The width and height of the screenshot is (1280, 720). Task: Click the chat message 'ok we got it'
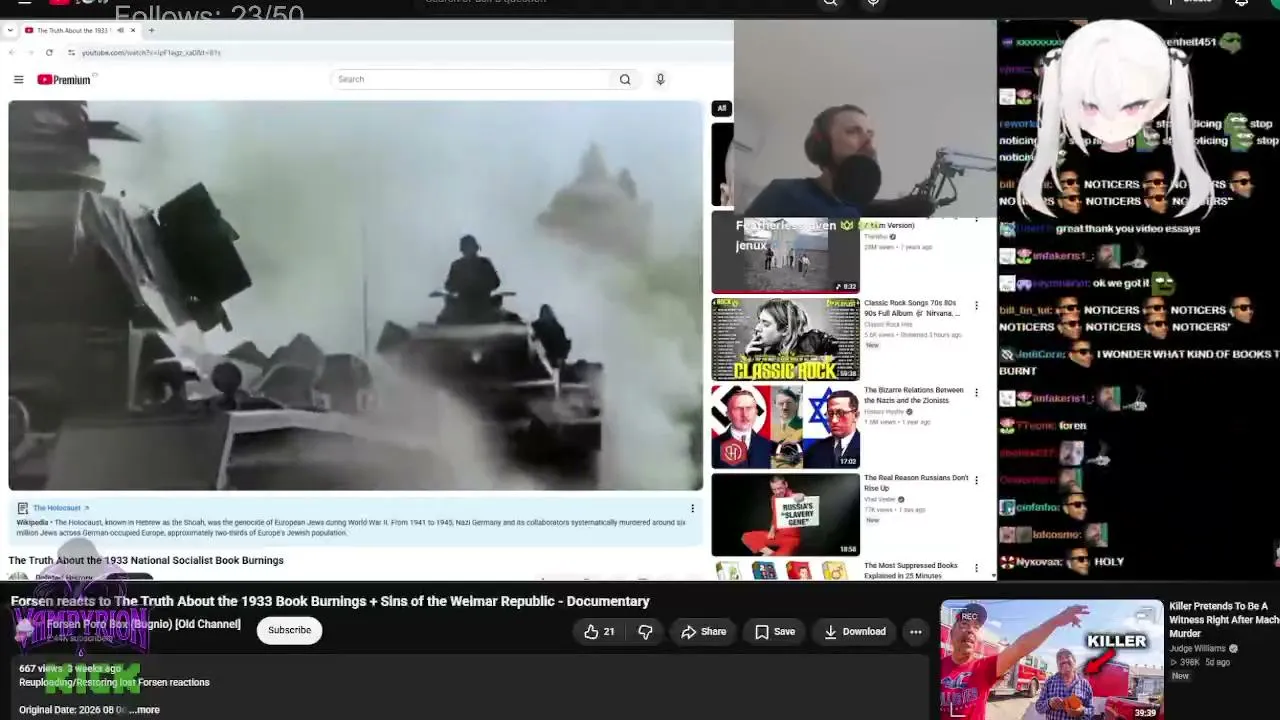click(1120, 284)
